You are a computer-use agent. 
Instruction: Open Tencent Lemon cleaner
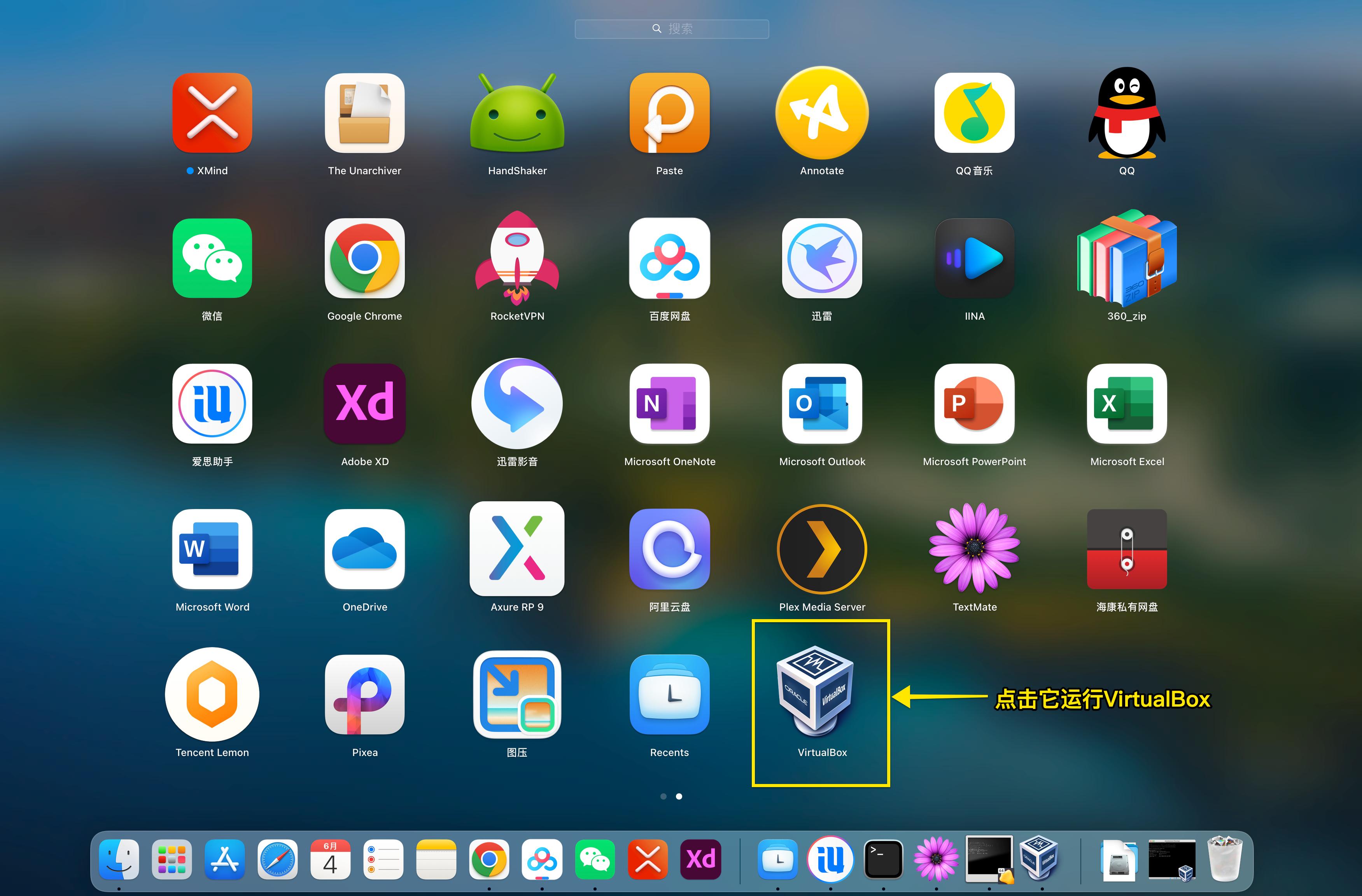tap(212, 695)
